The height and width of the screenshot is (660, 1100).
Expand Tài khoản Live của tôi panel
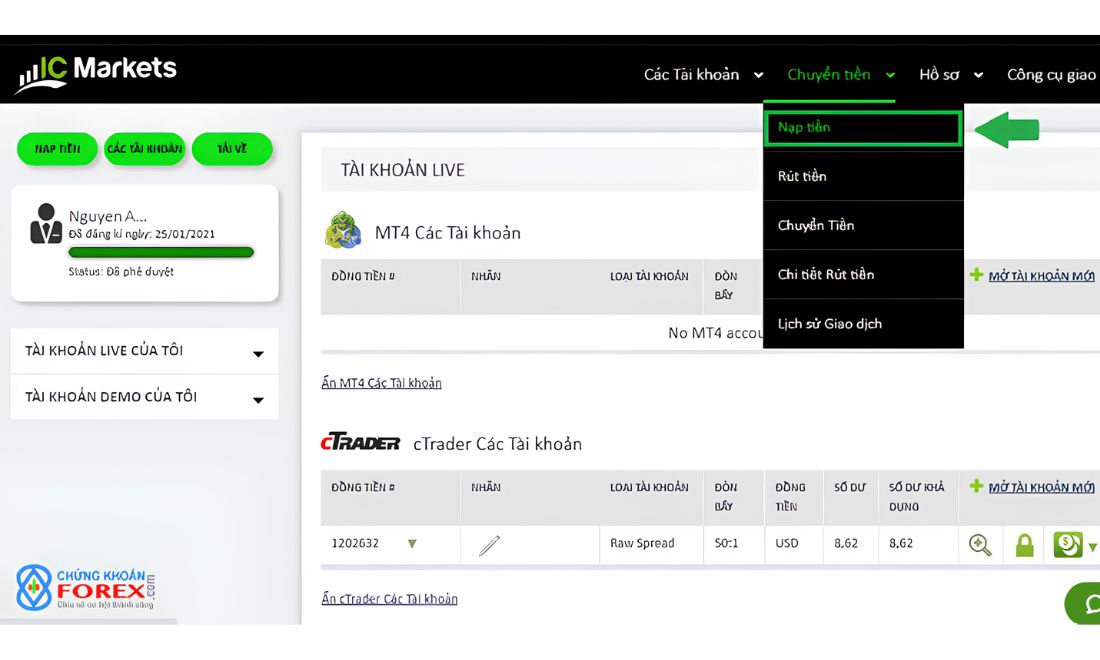click(x=145, y=351)
